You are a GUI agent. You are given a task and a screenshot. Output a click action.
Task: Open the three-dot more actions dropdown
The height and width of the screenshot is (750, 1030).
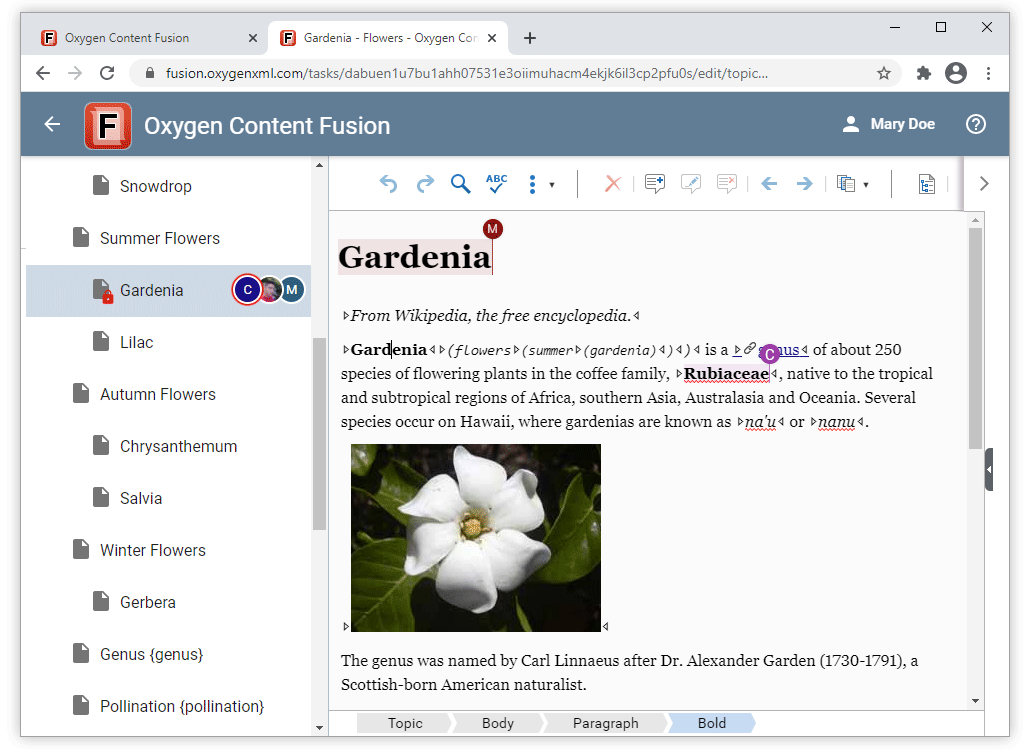point(541,185)
